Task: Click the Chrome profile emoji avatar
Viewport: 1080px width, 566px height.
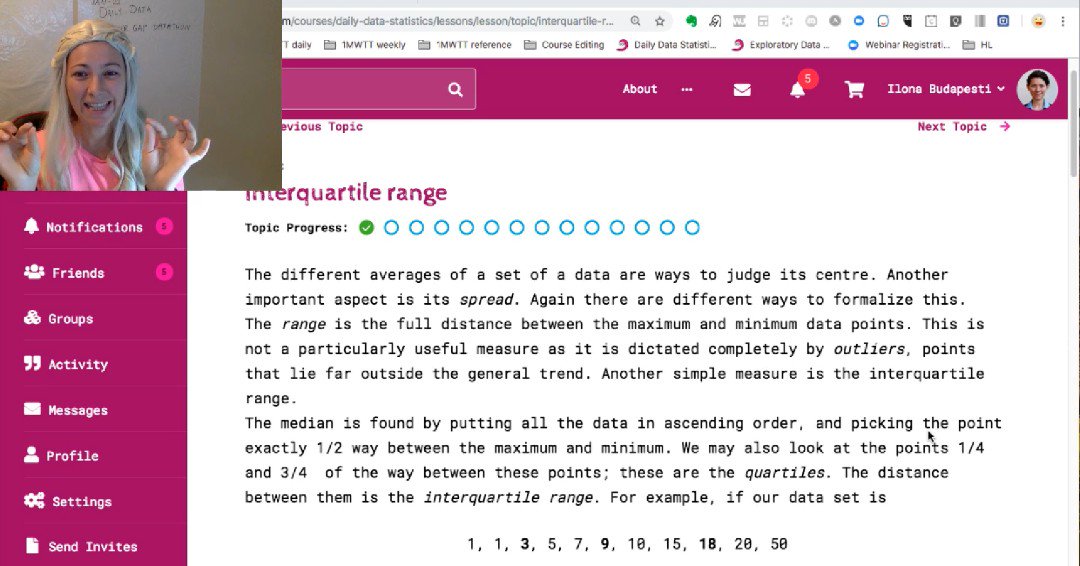Action: tap(1038, 21)
